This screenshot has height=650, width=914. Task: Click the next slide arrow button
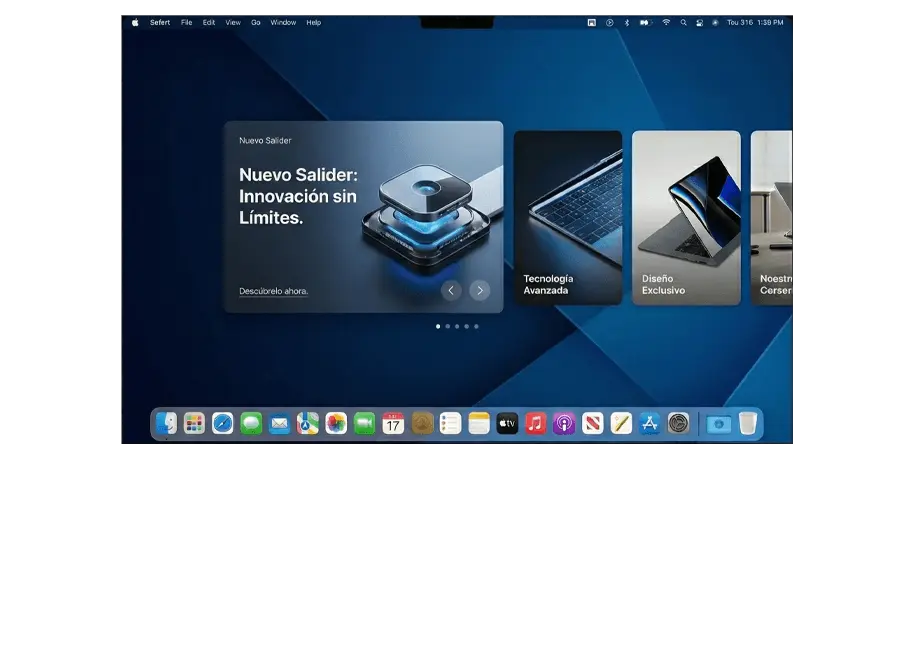click(x=480, y=290)
